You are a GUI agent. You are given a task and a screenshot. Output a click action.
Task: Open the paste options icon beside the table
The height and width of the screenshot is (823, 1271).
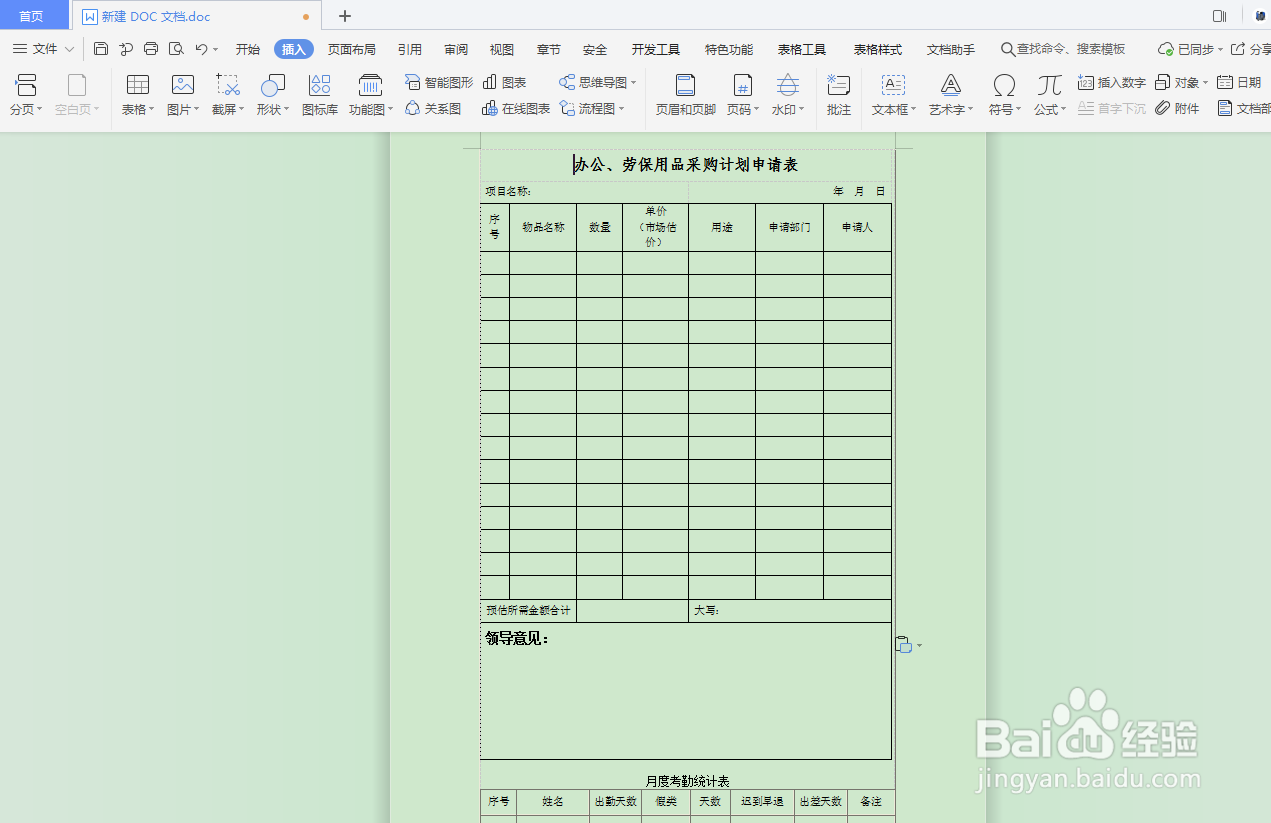(x=903, y=645)
